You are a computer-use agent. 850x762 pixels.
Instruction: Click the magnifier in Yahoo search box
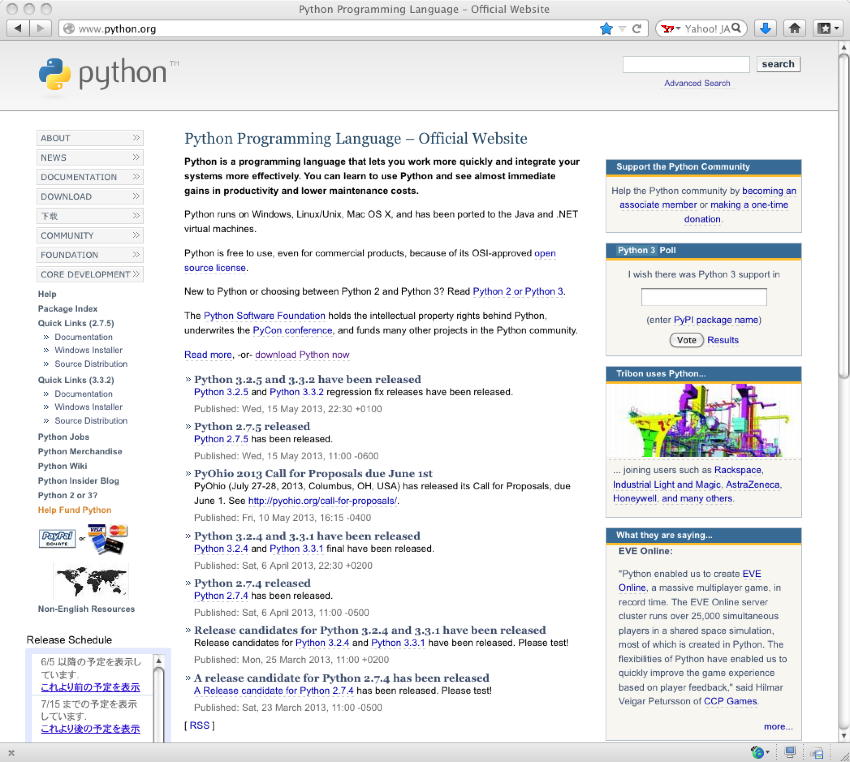pyautogui.click(x=736, y=28)
